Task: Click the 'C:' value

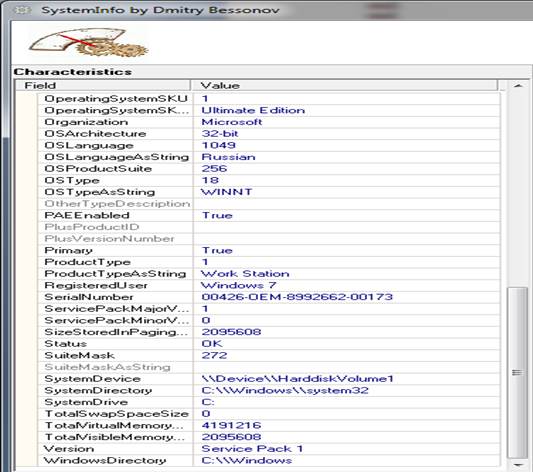Action: 208,402
